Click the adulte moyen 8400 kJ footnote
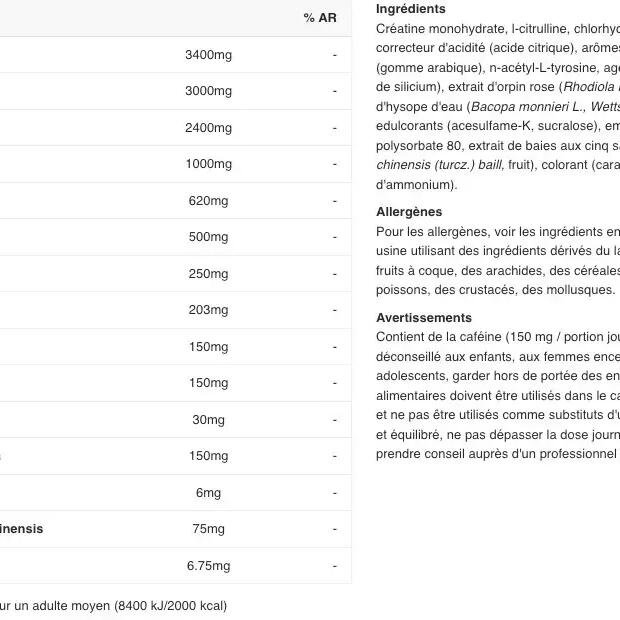Viewport: 620px width, 620px height. coord(115,605)
